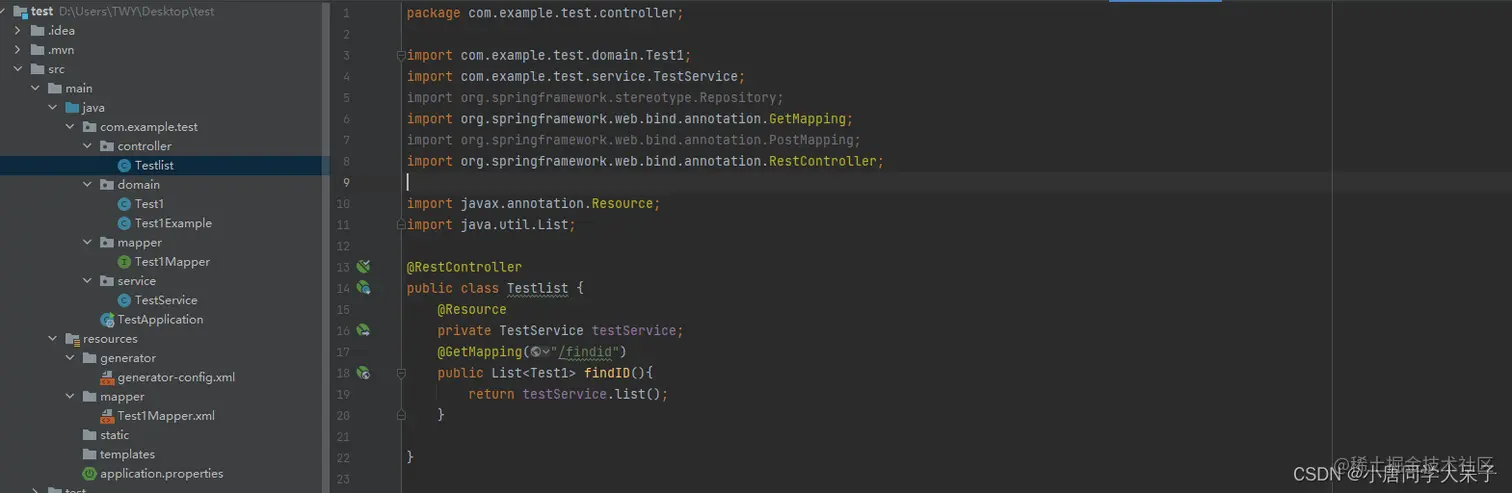
Task: Collapse the main folder
Action: (x=36, y=89)
